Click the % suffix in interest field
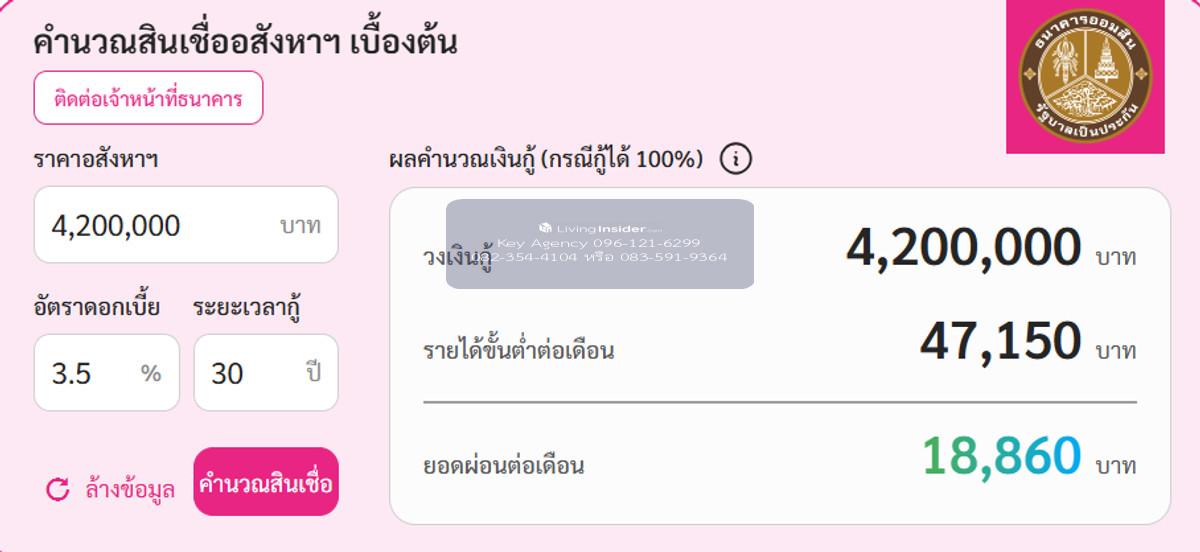The width and height of the screenshot is (1200, 552). click(151, 374)
